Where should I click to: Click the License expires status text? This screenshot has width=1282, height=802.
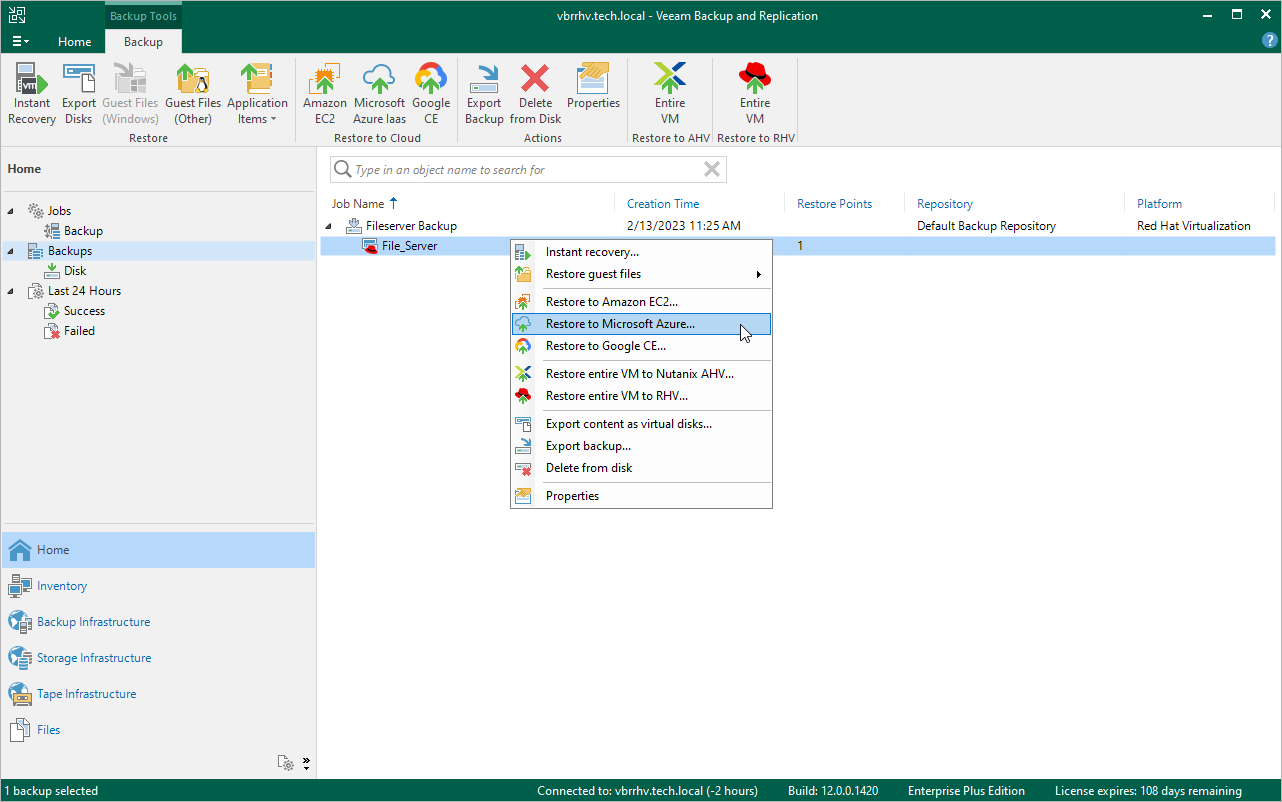pos(1148,791)
